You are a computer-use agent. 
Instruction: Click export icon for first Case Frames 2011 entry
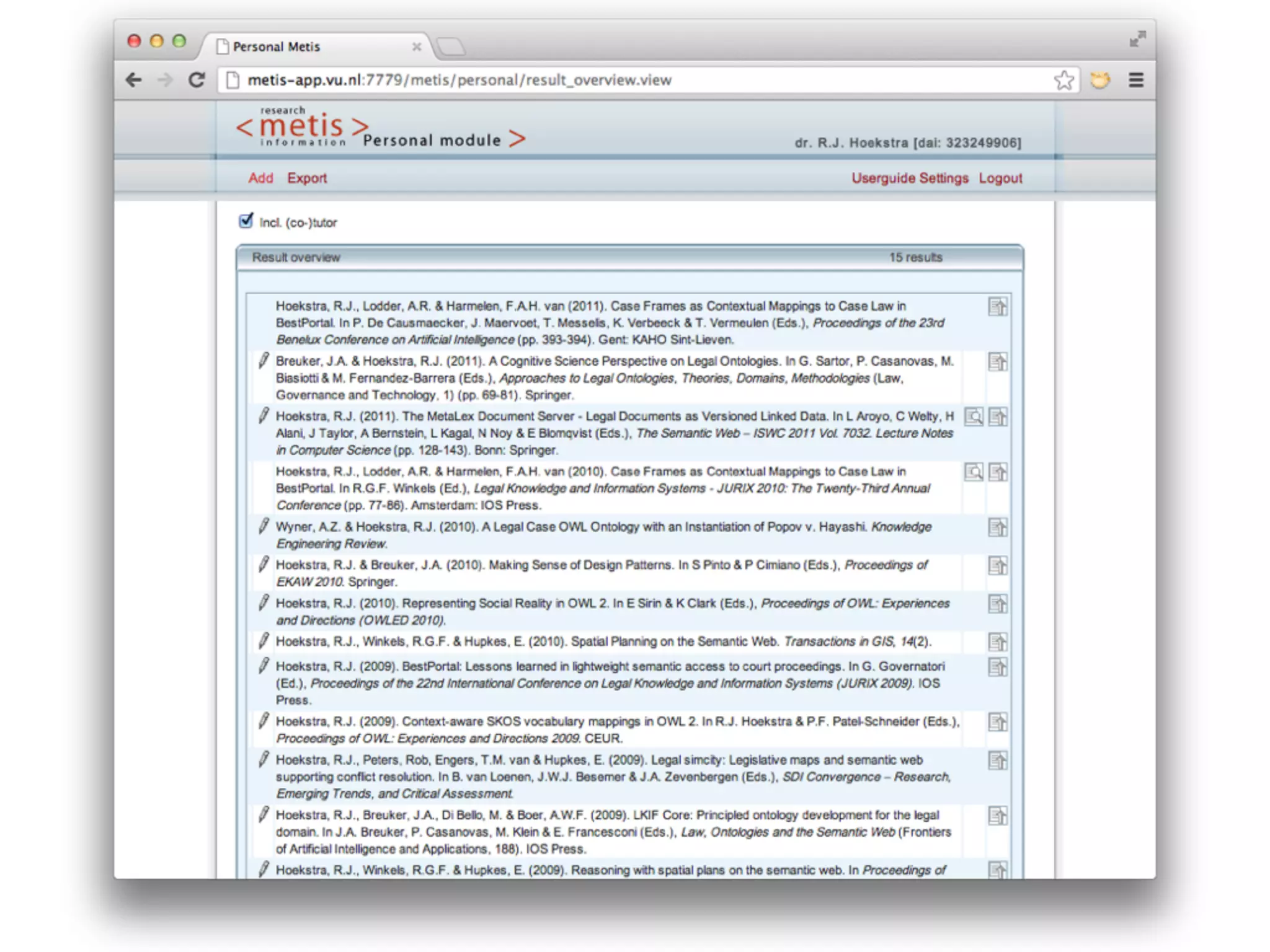point(997,307)
